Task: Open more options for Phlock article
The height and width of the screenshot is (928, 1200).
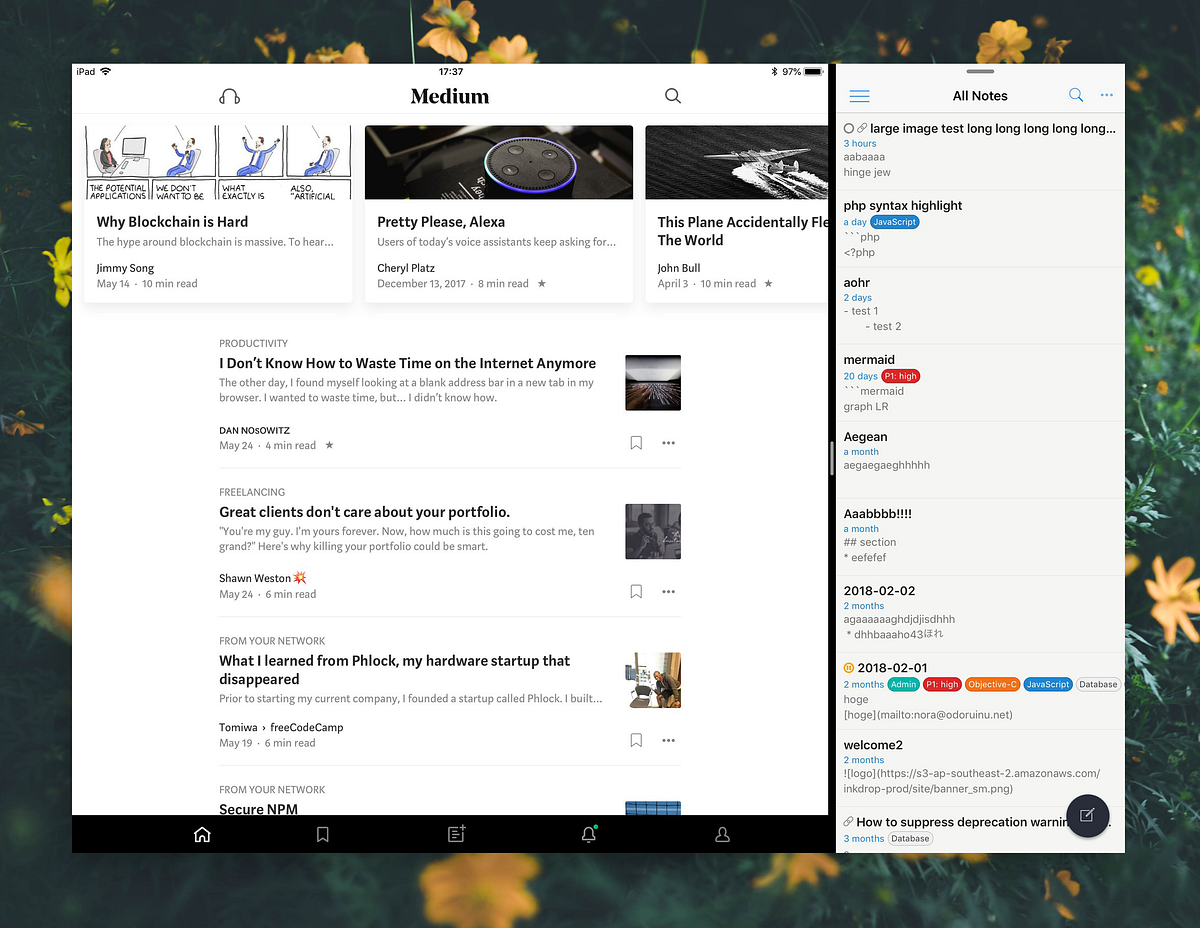Action: point(668,741)
